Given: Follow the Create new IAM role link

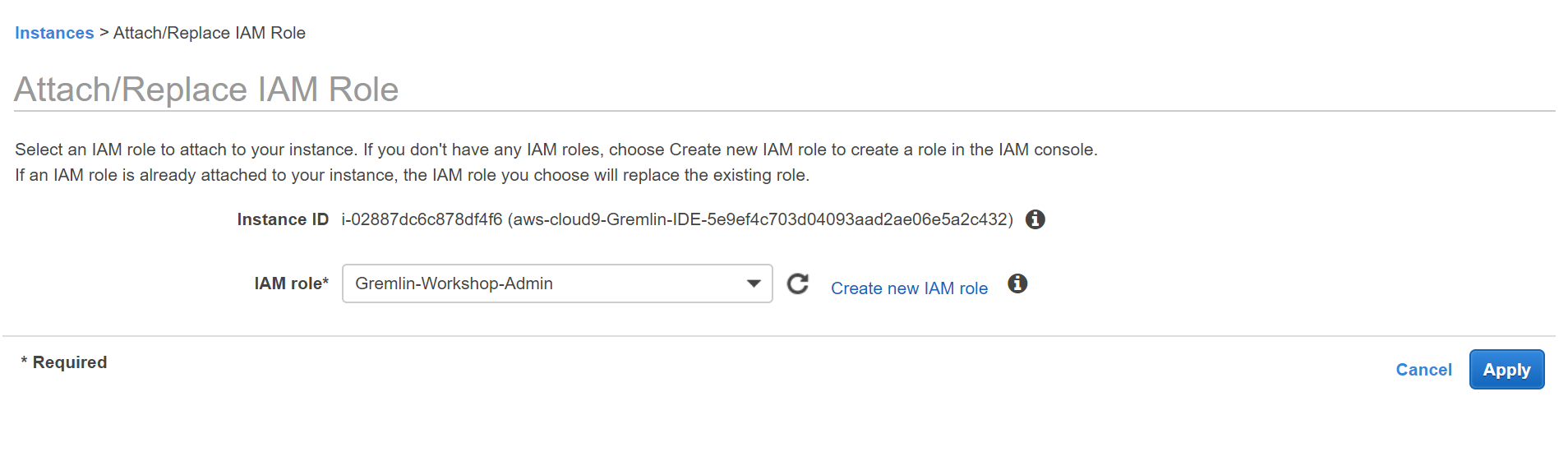Looking at the screenshot, I should click(x=909, y=288).
